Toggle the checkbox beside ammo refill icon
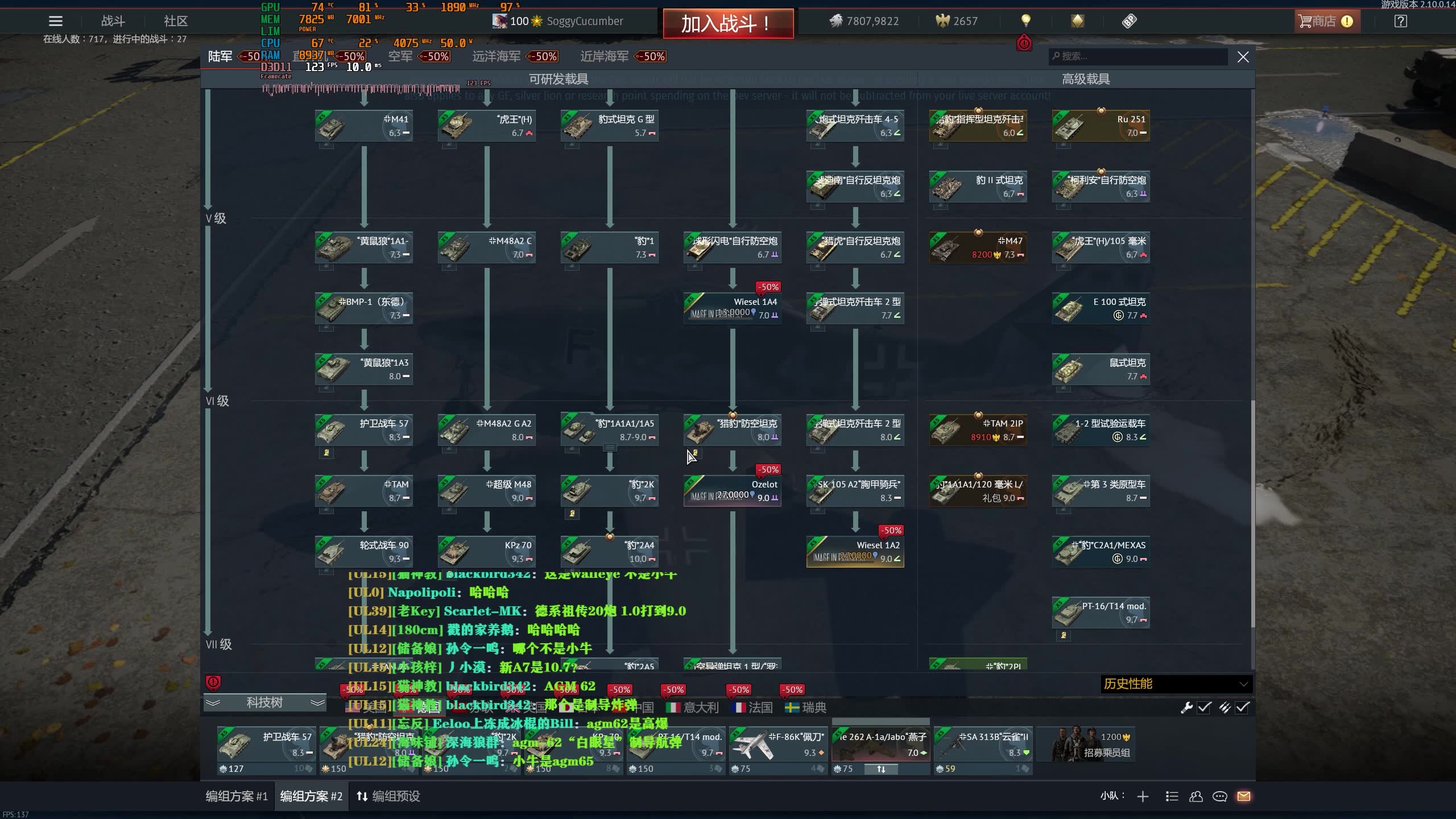The width and height of the screenshot is (1456, 819). click(x=1243, y=708)
